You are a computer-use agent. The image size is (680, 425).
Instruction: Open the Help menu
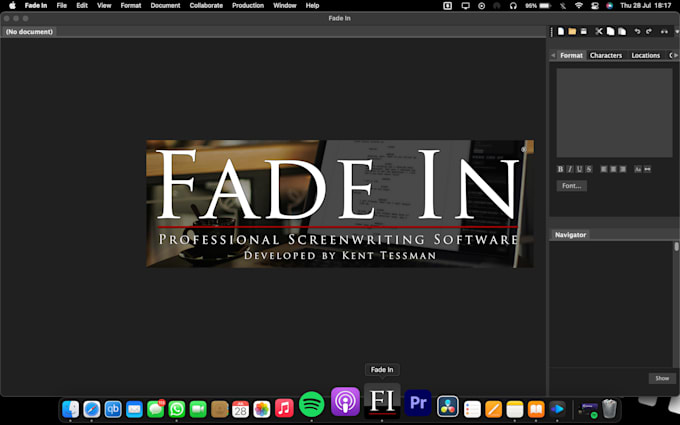(312, 6)
